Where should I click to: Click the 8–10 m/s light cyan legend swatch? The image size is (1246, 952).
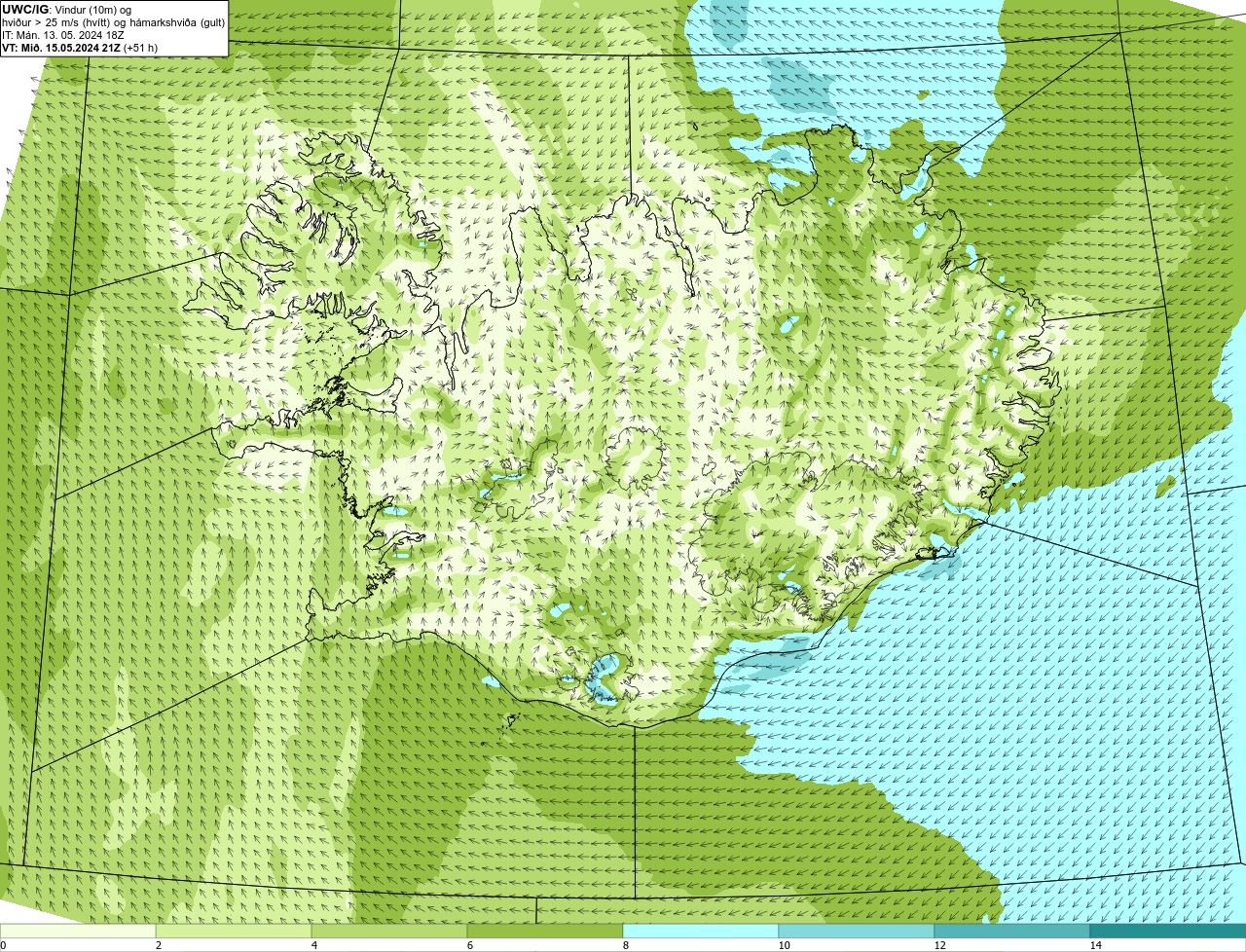coord(701,931)
